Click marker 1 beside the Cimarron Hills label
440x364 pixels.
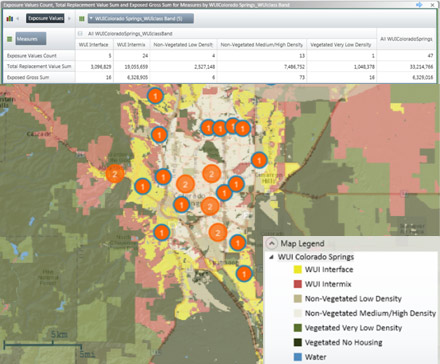click(x=259, y=160)
